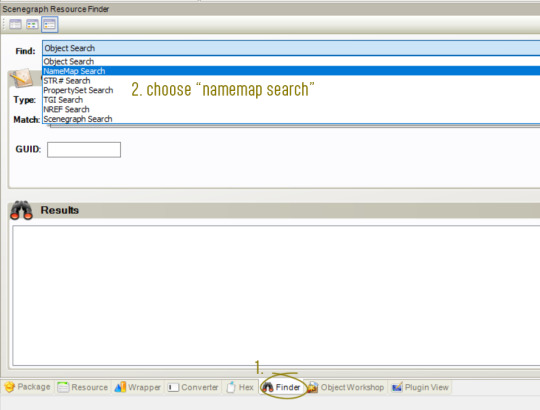Click the highlighted third layout icon
The image size is (540, 410).
click(50, 24)
